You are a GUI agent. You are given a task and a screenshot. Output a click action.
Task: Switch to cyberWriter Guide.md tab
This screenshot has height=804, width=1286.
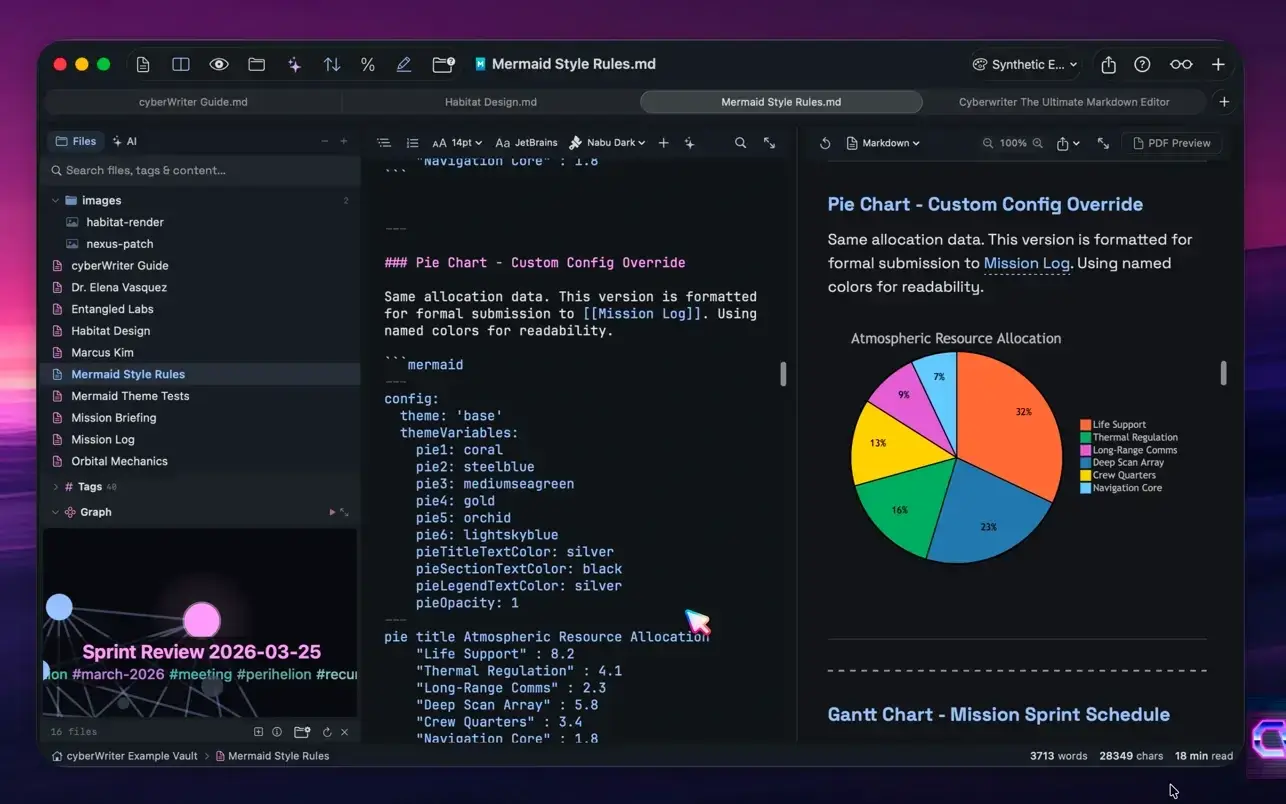(193, 102)
